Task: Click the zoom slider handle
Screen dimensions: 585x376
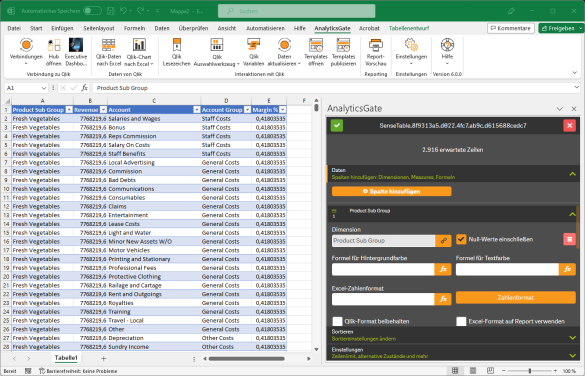Action: [530, 371]
